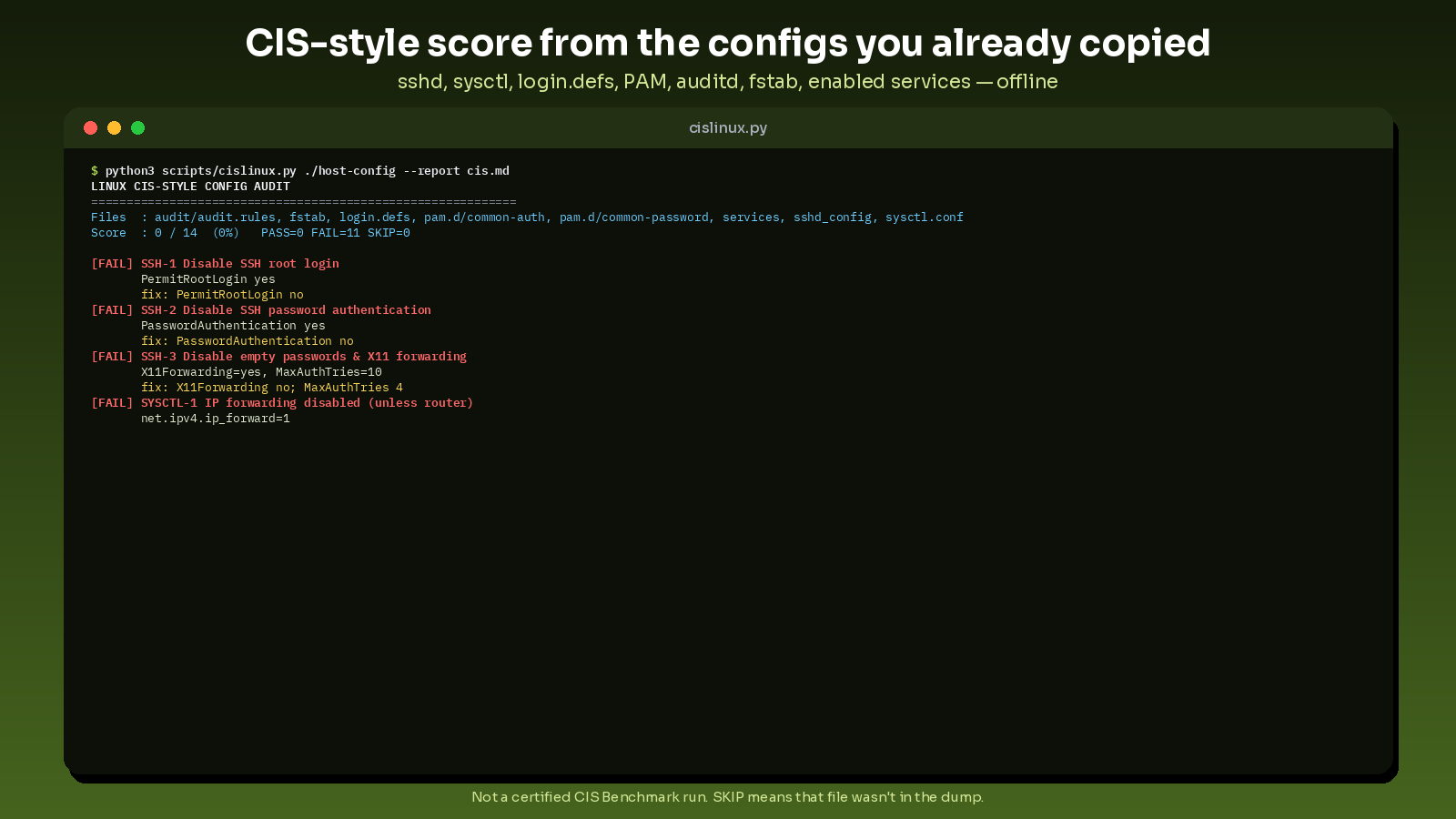Click the SSH-2 Disable SSH password authentication line

261,310
